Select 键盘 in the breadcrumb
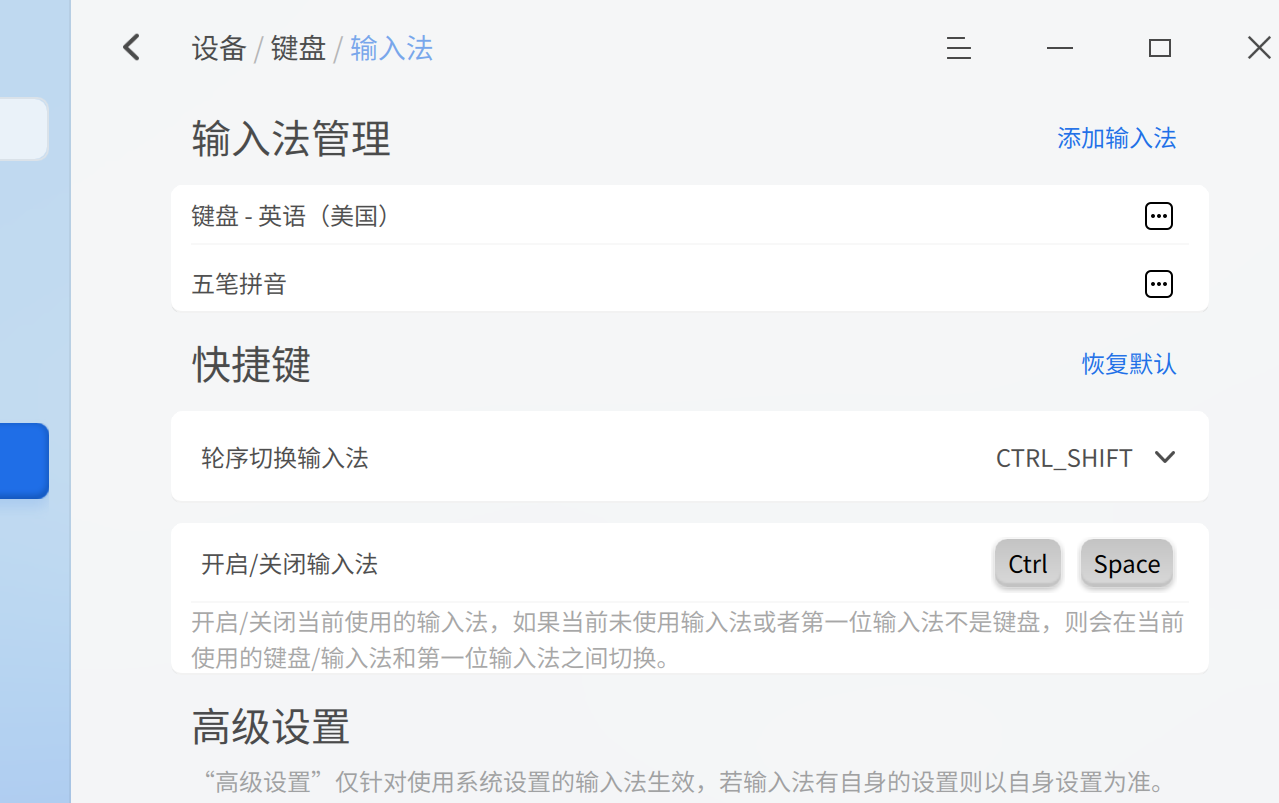Viewport: 1279px width, 803px height. (297, 47)
